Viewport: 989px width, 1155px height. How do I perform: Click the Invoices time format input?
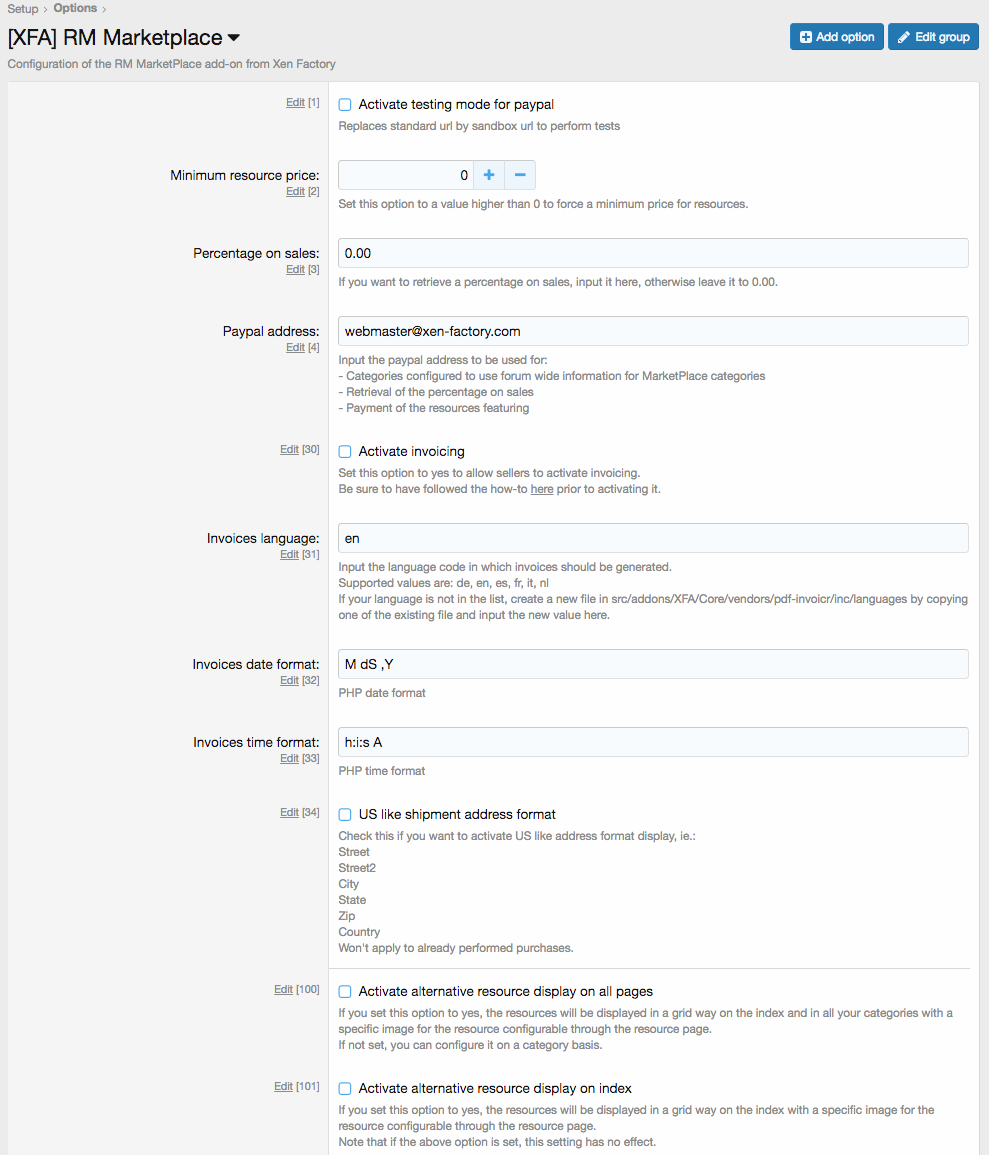(x=653, y=742)
